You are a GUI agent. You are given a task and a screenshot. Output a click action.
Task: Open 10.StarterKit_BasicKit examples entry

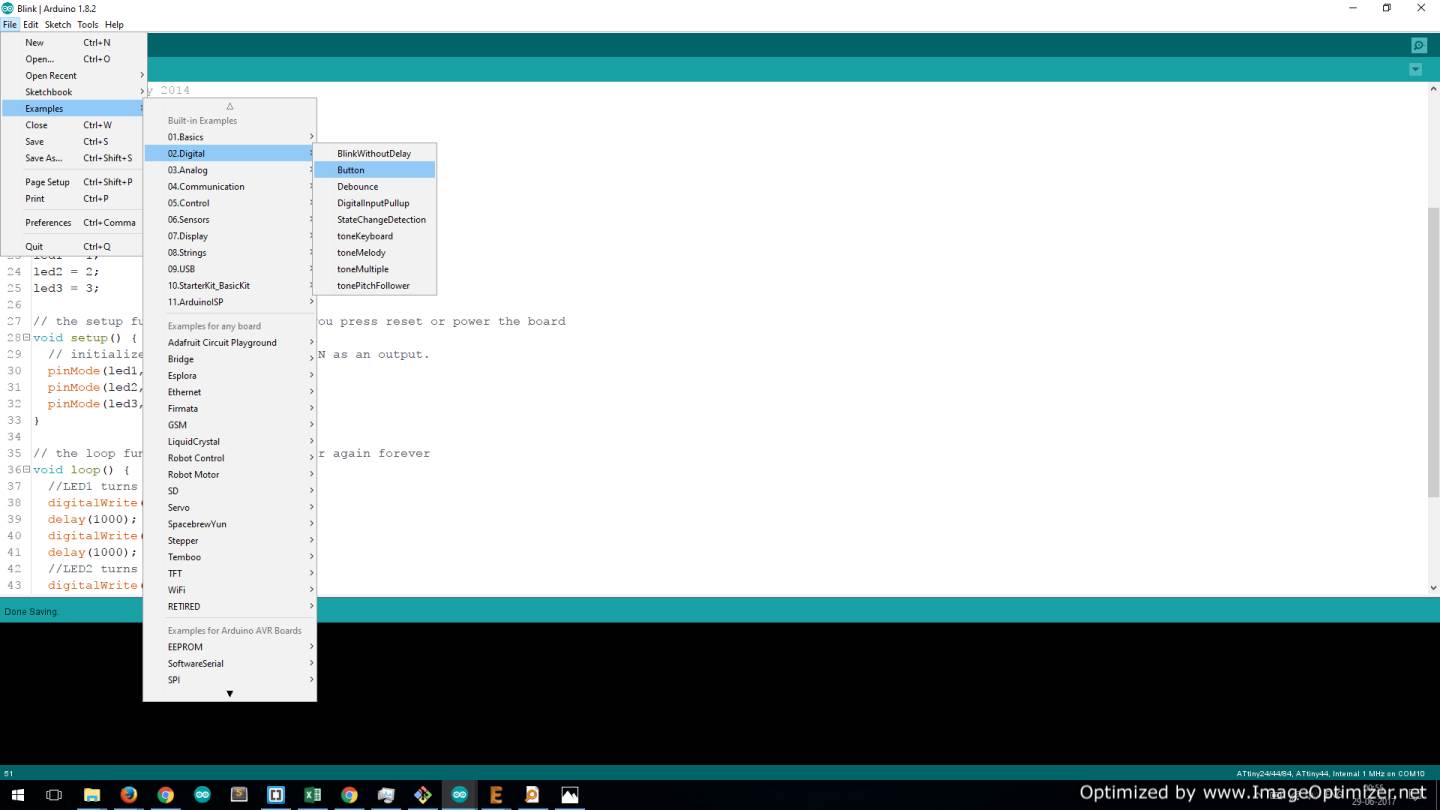[230, 285]
